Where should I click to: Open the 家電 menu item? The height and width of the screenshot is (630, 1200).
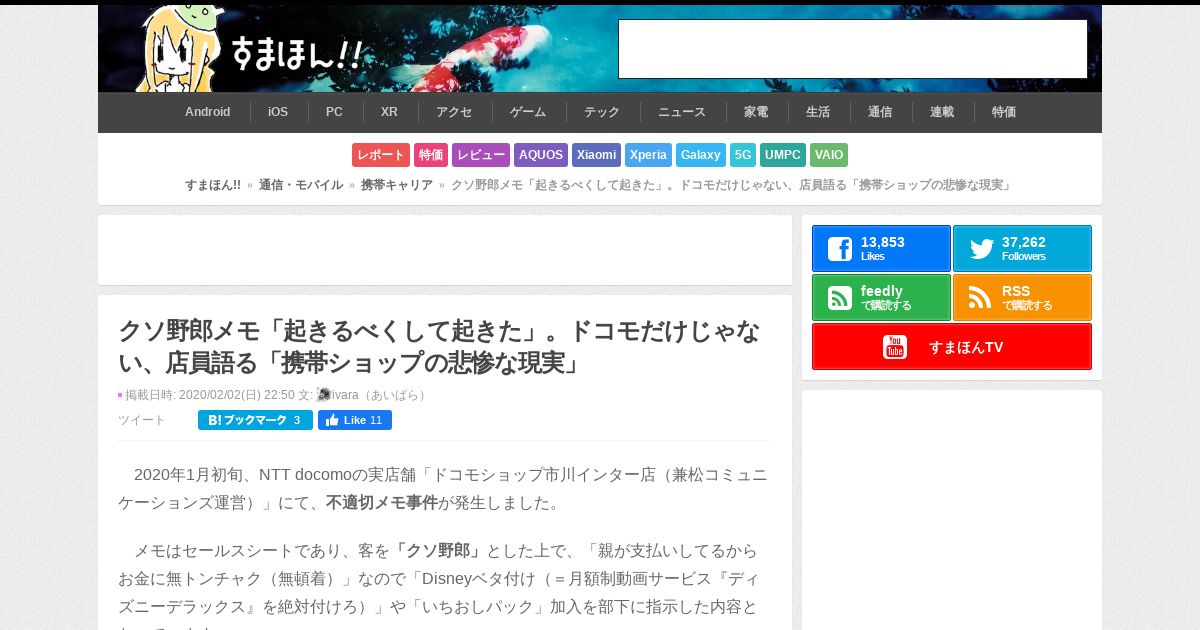coord(756,112)
